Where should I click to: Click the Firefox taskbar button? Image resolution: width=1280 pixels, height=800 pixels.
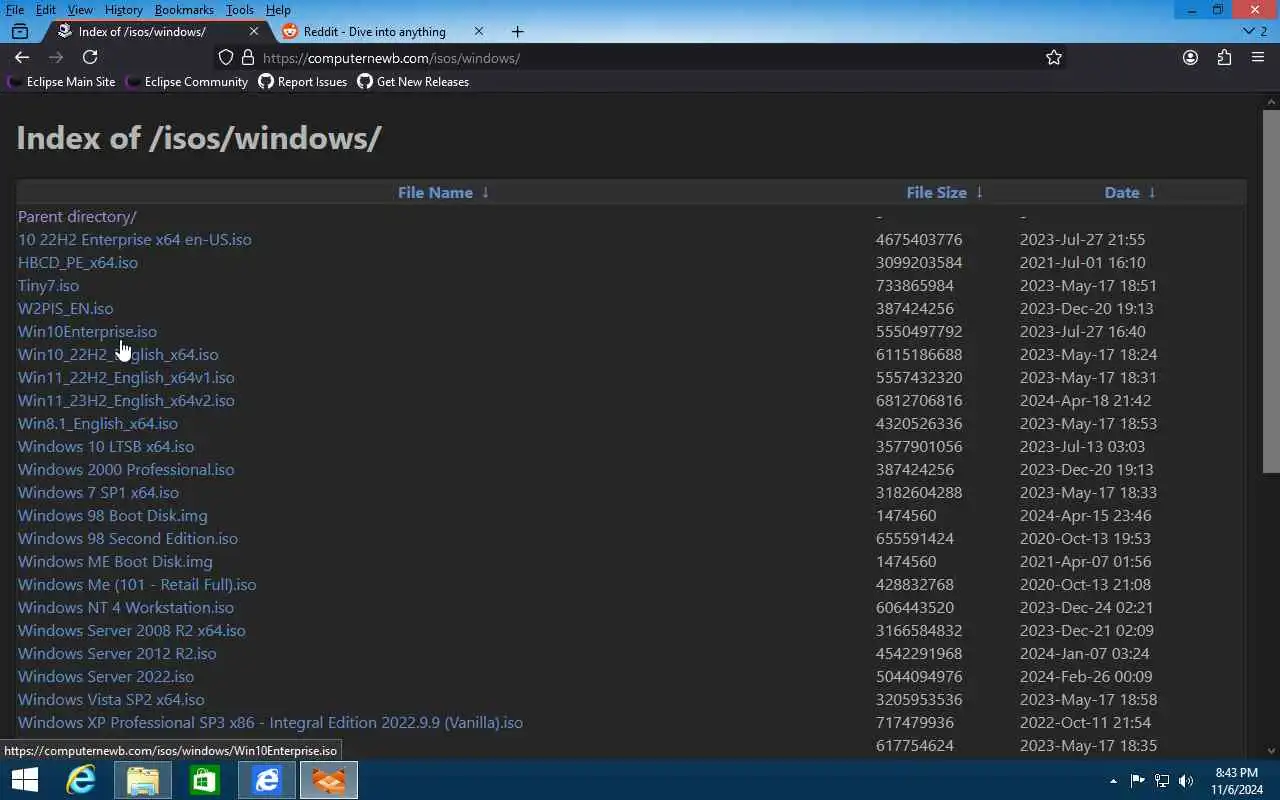(328, 780)
